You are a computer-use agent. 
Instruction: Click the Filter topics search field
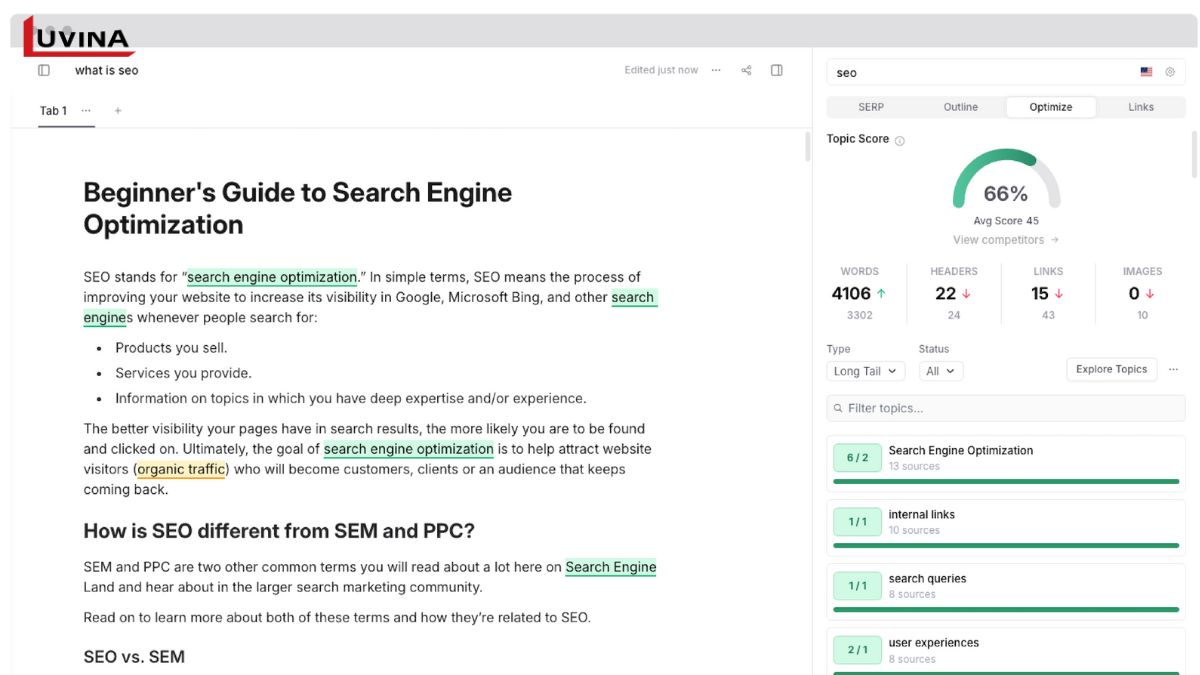1005,408
